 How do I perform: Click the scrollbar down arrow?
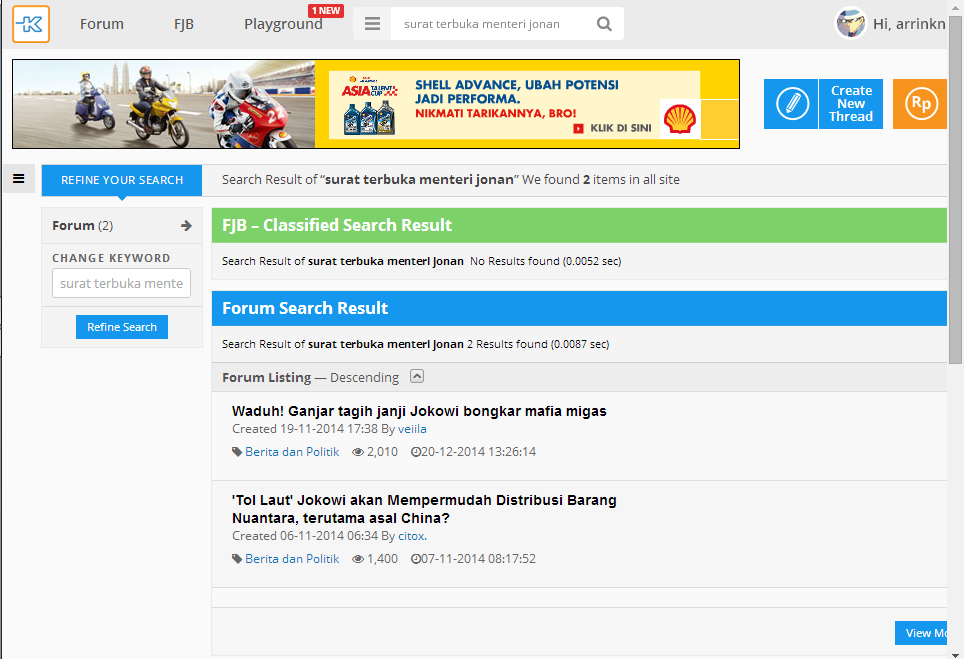point(955,653)
